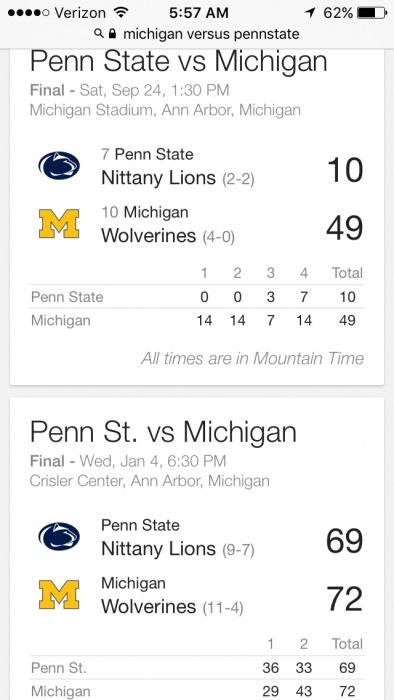Tap the Penn State logo in football card
This screenshot has width=394, height=700.
point(59,166)
